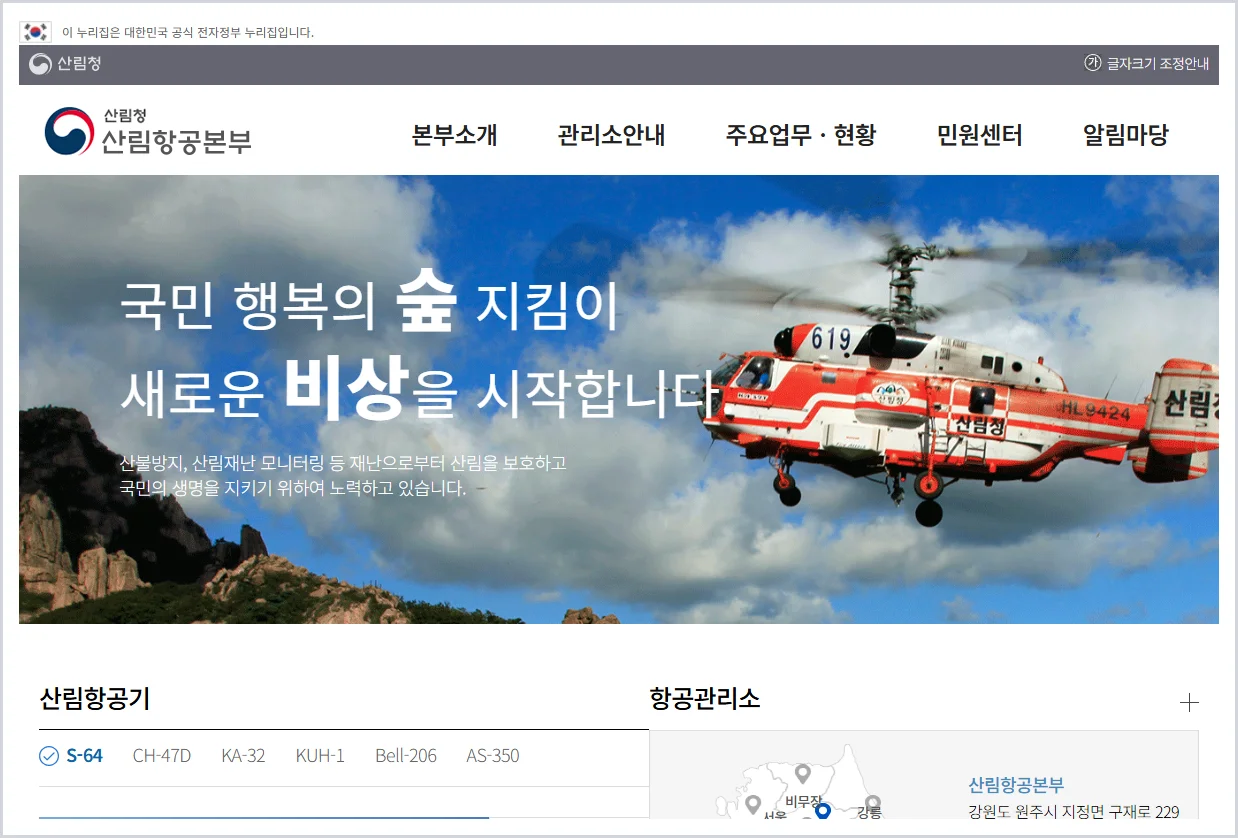Viewport: 1238px width, 838px height.
Task: Select the KA-32 aircraft tab
Action: click(x=243, y=756)
